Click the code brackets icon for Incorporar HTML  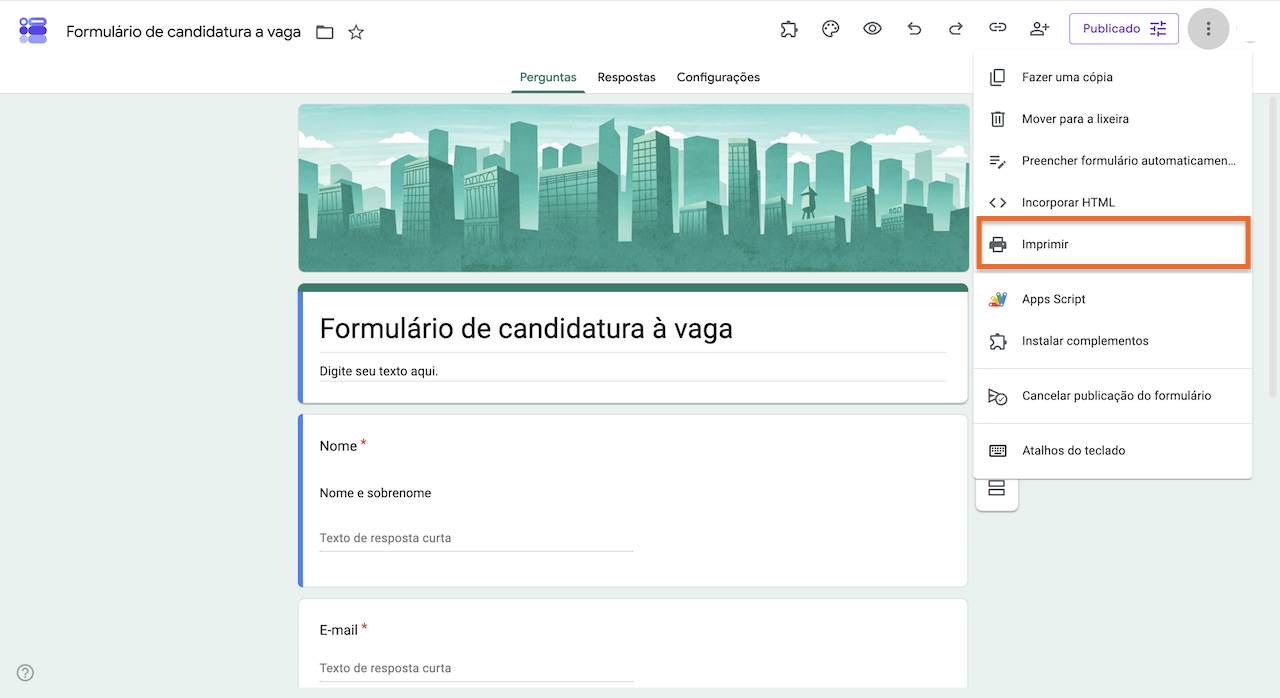[x=997, y=202]
